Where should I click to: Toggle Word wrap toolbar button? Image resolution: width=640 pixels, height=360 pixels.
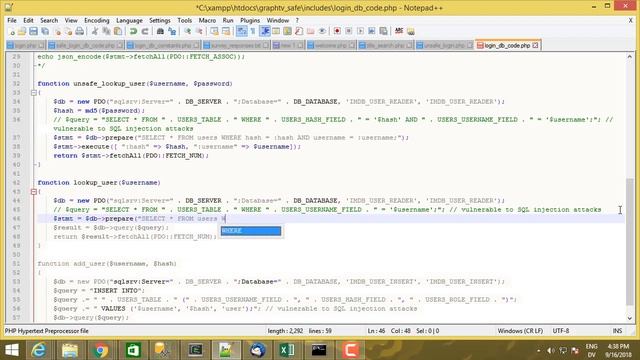(x=241, y=31)
